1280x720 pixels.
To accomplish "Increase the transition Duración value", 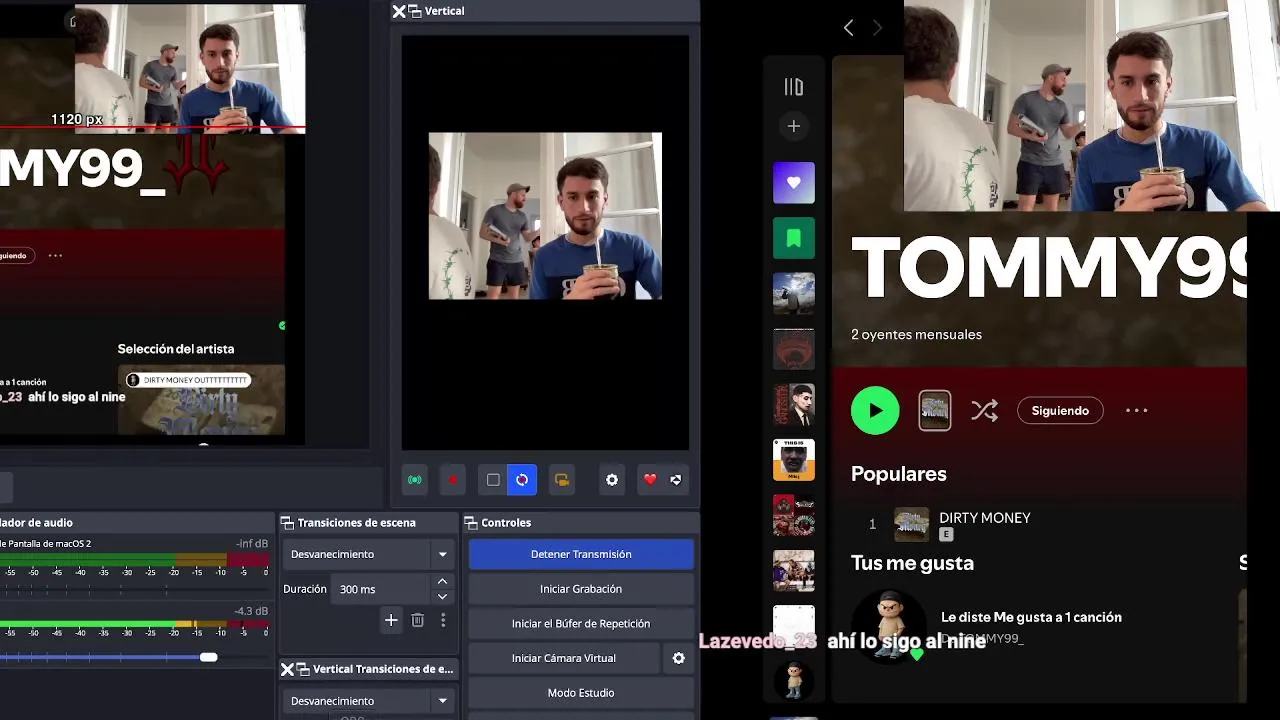I will tap(442, 581).
